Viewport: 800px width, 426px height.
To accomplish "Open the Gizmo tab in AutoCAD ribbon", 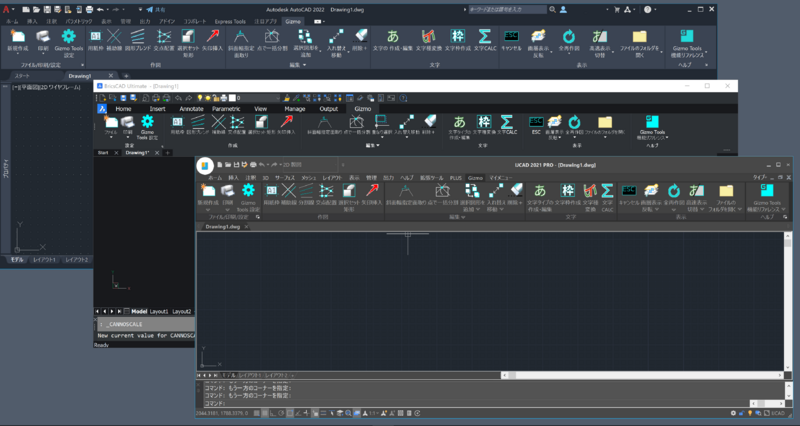I will click(x=292, y=20).
